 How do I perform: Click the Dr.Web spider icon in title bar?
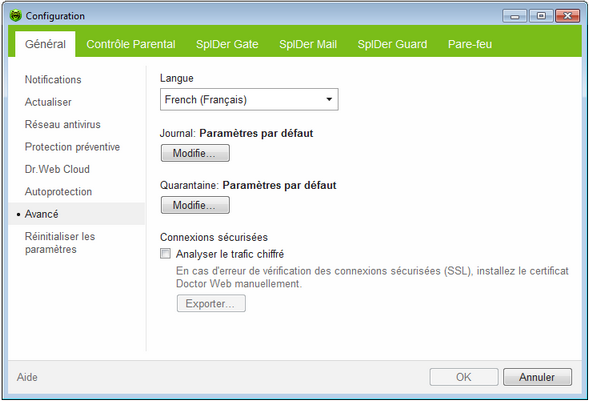pyautogui.click(x=15, y=16)
